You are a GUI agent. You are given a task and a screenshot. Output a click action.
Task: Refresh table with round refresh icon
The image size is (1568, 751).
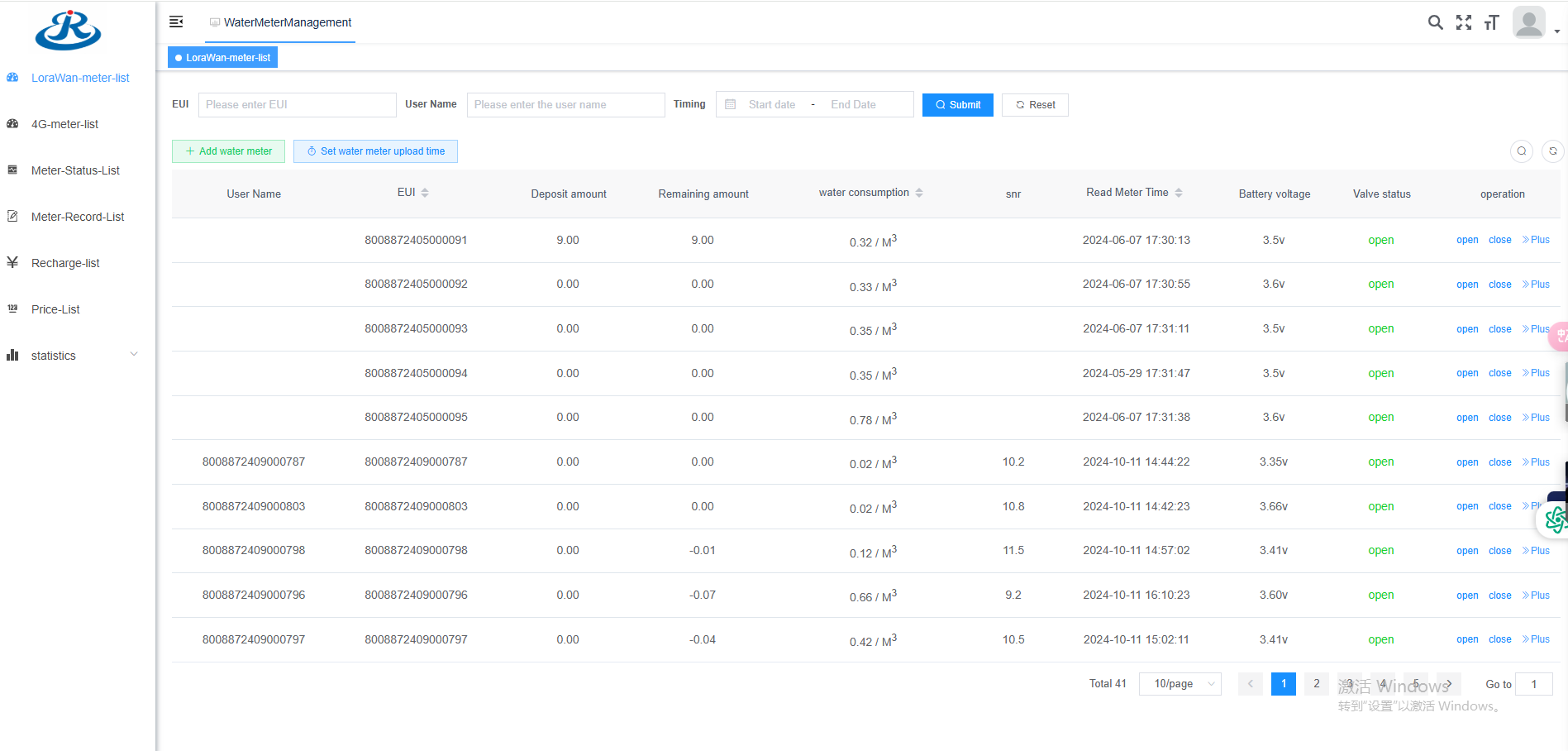point(1553,151)
